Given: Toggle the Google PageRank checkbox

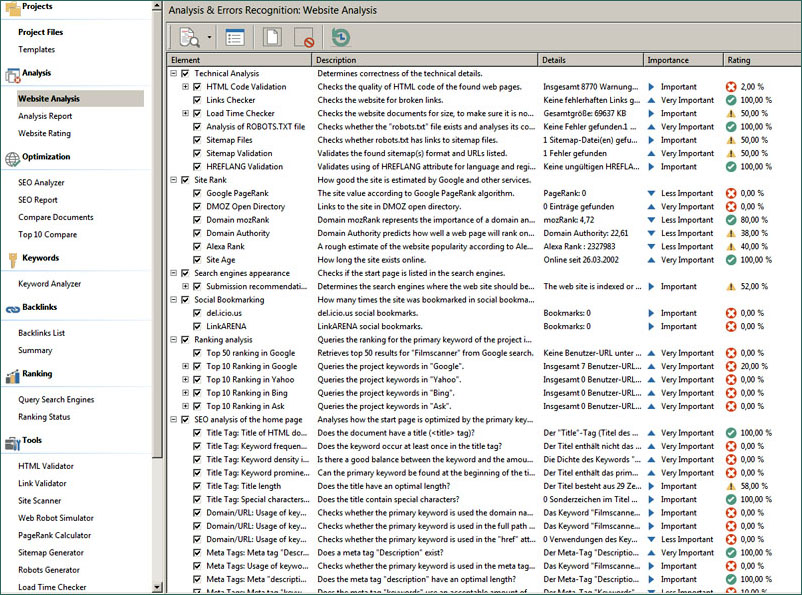Looking at the screenshot, I should coord(198,193).
